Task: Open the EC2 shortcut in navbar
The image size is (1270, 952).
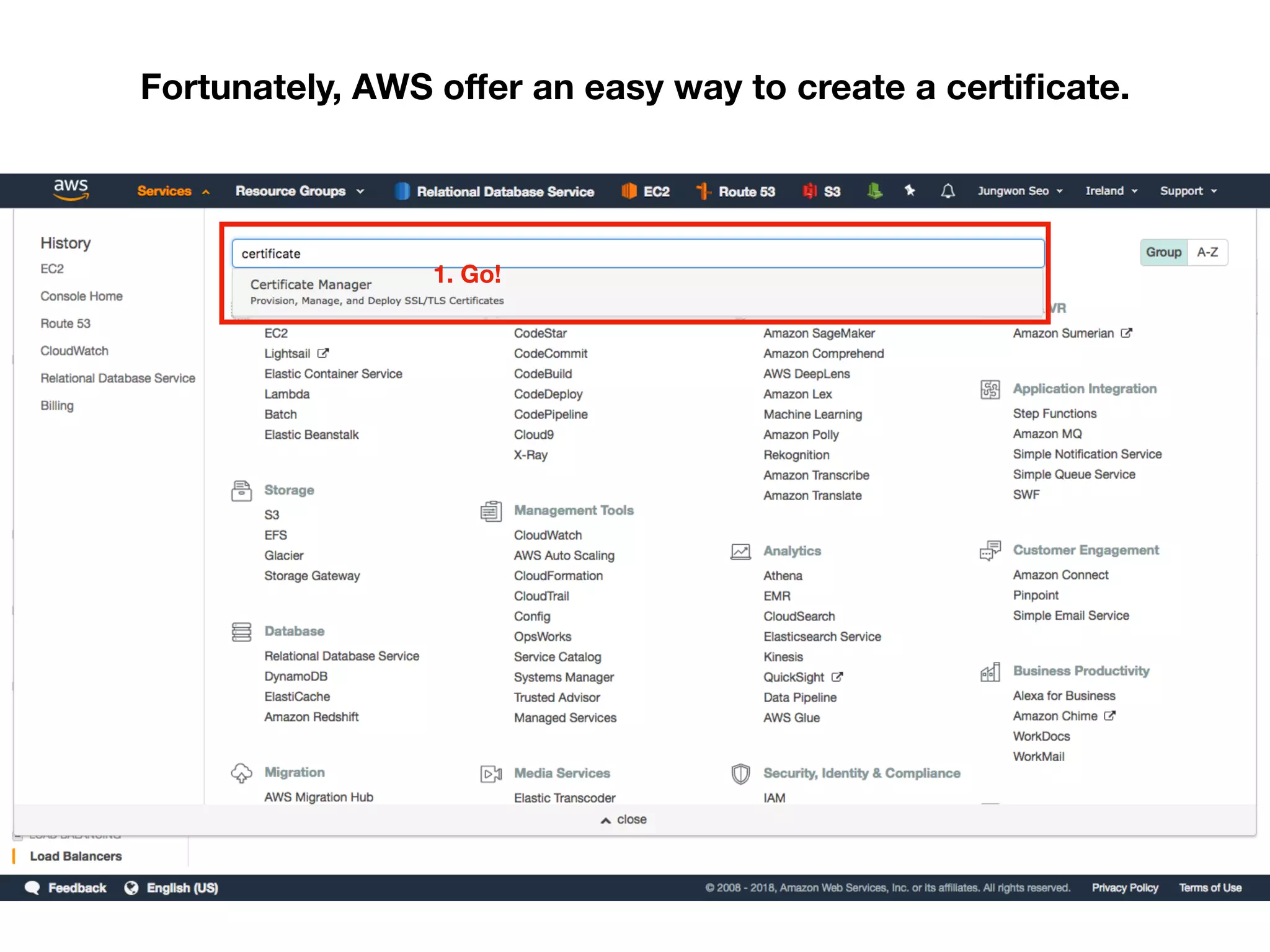Action: click(x=646, y=192)
